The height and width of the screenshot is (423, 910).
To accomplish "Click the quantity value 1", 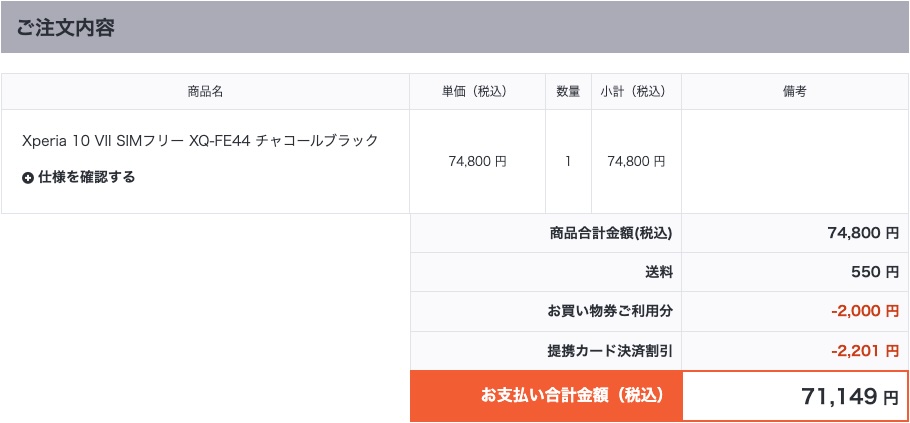I will pos(568,161).
